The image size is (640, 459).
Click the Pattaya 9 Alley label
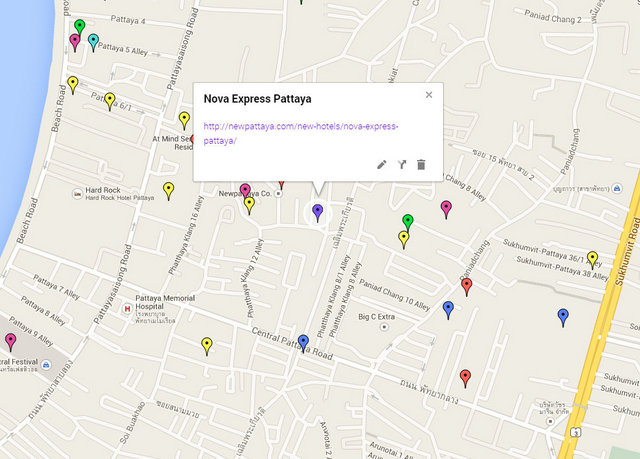point(31,331)
